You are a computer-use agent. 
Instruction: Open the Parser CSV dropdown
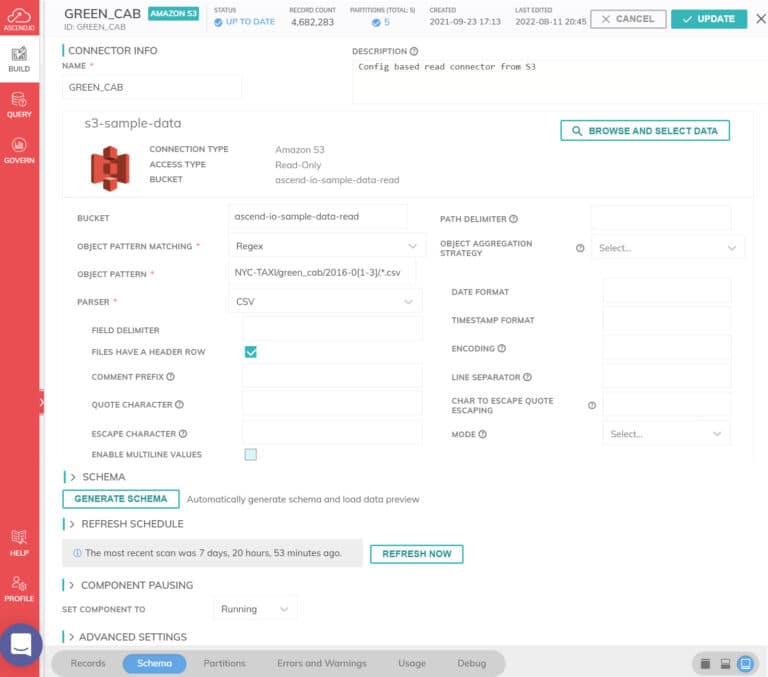325,302
